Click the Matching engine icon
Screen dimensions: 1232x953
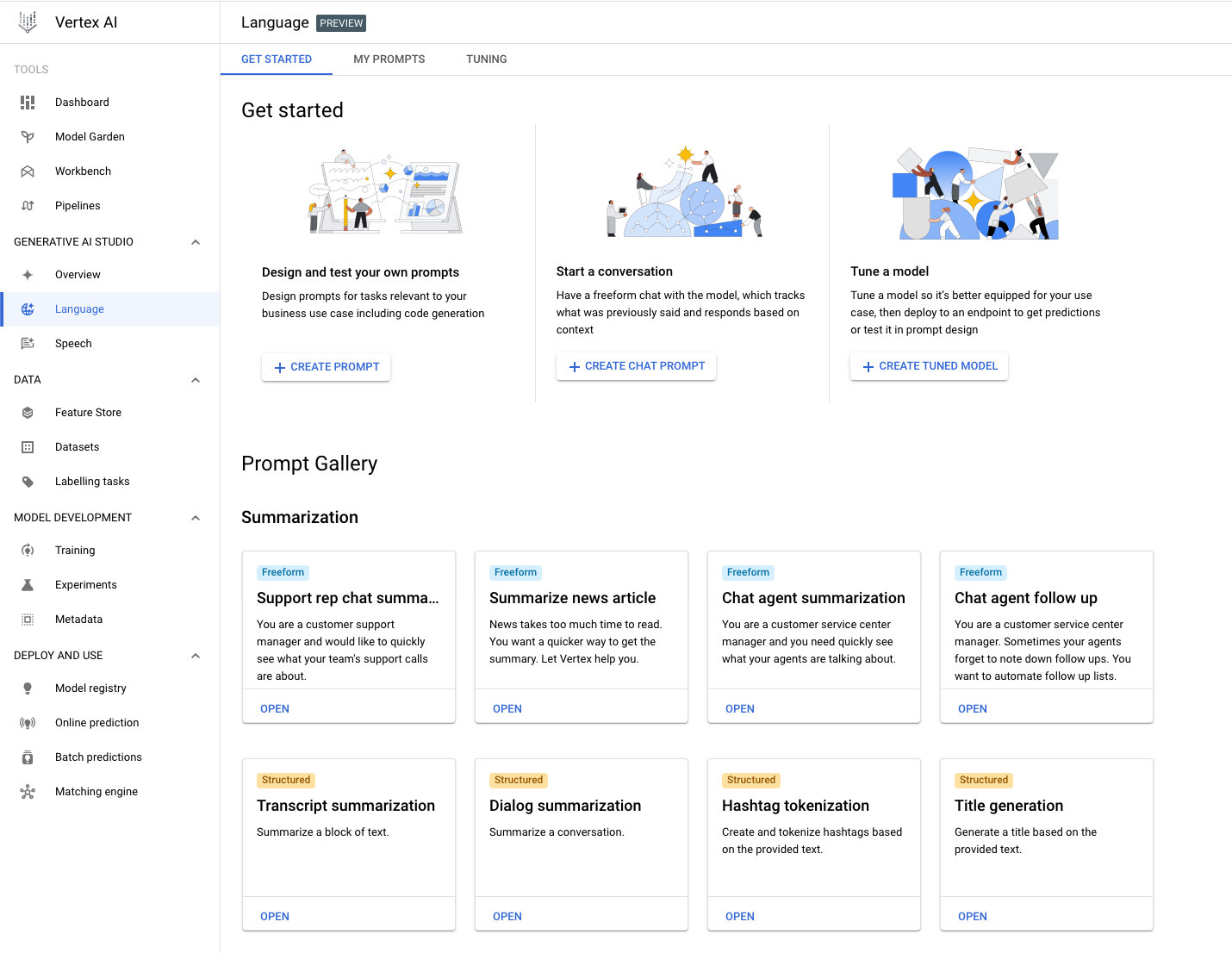(x=28, y=792)
